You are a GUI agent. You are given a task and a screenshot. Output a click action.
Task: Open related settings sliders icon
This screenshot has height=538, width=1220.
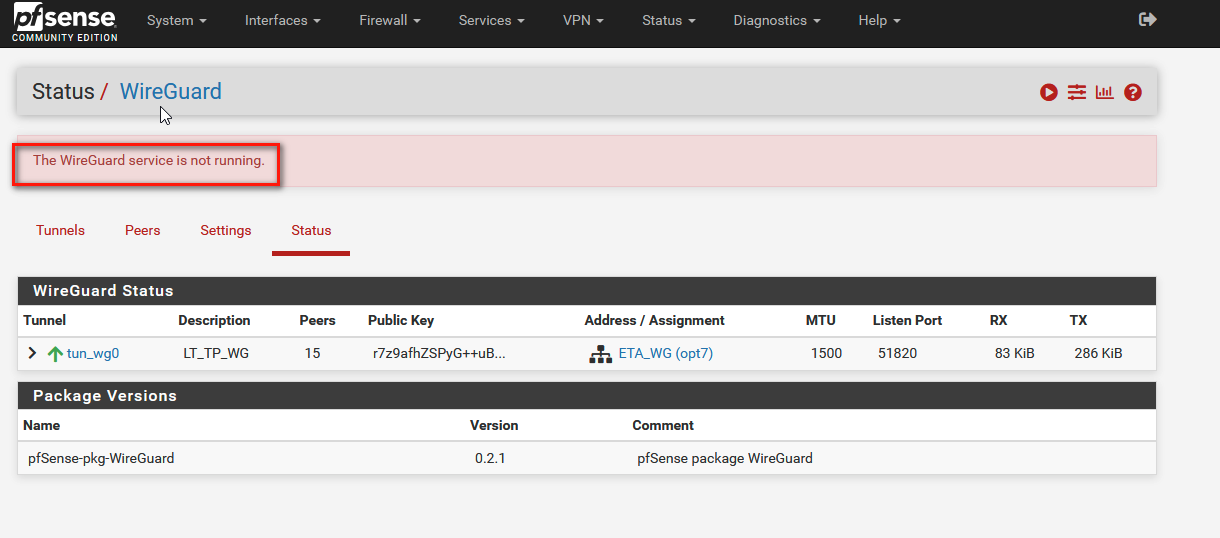[x=1076, y=93]
